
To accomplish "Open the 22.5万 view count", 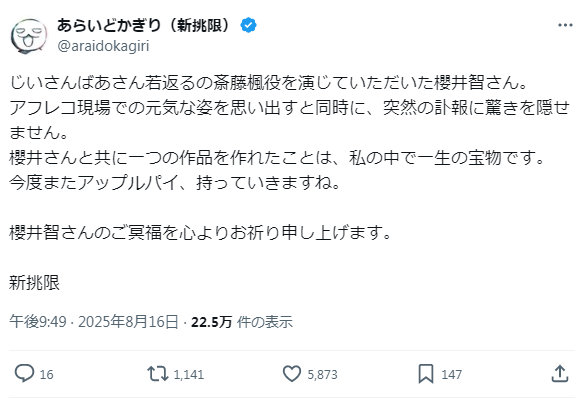I will tap(212, 322).
